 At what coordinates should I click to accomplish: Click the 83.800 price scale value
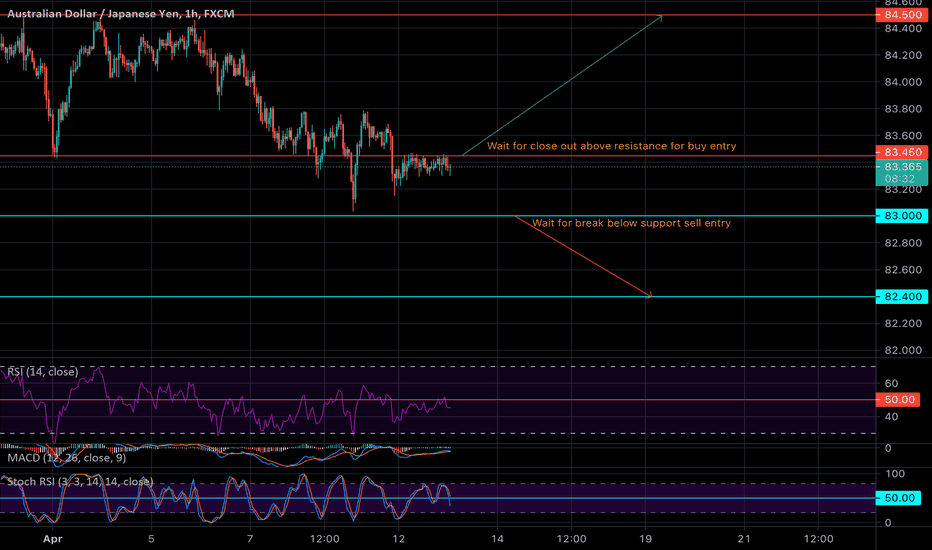point(903,109)
